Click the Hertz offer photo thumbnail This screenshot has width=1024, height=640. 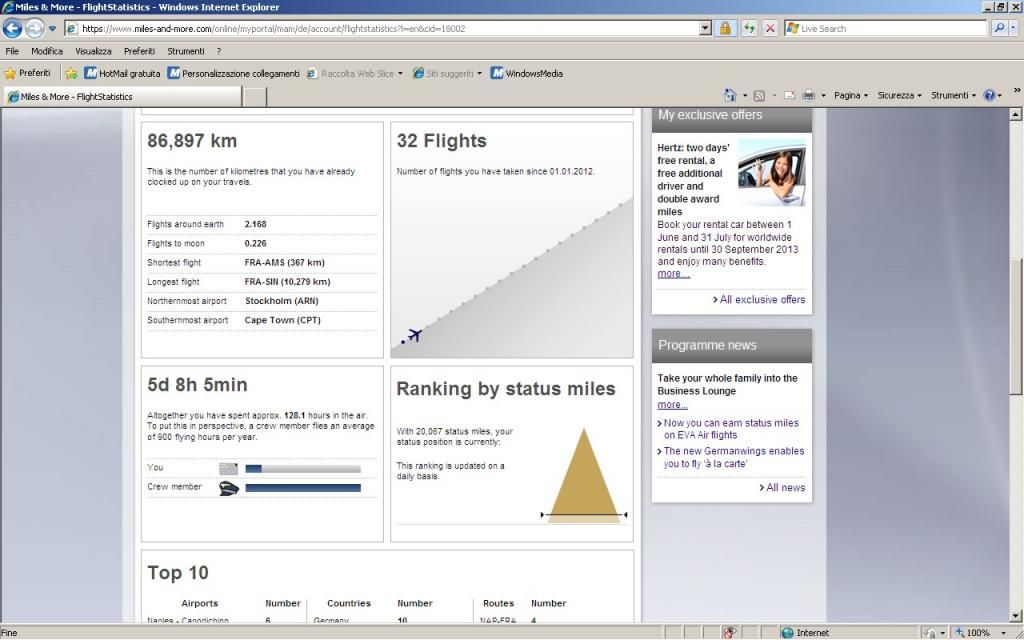point(771,172)
